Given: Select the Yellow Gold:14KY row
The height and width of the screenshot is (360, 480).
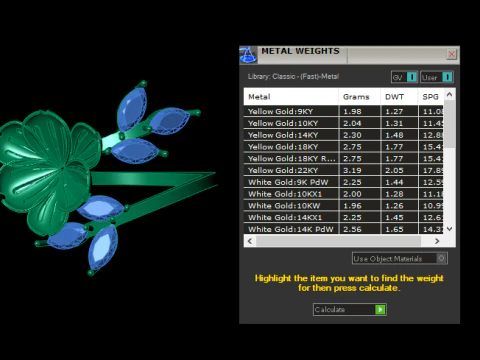Looking at the screenshot, I should pyautogui.click(x=344, y=135).
